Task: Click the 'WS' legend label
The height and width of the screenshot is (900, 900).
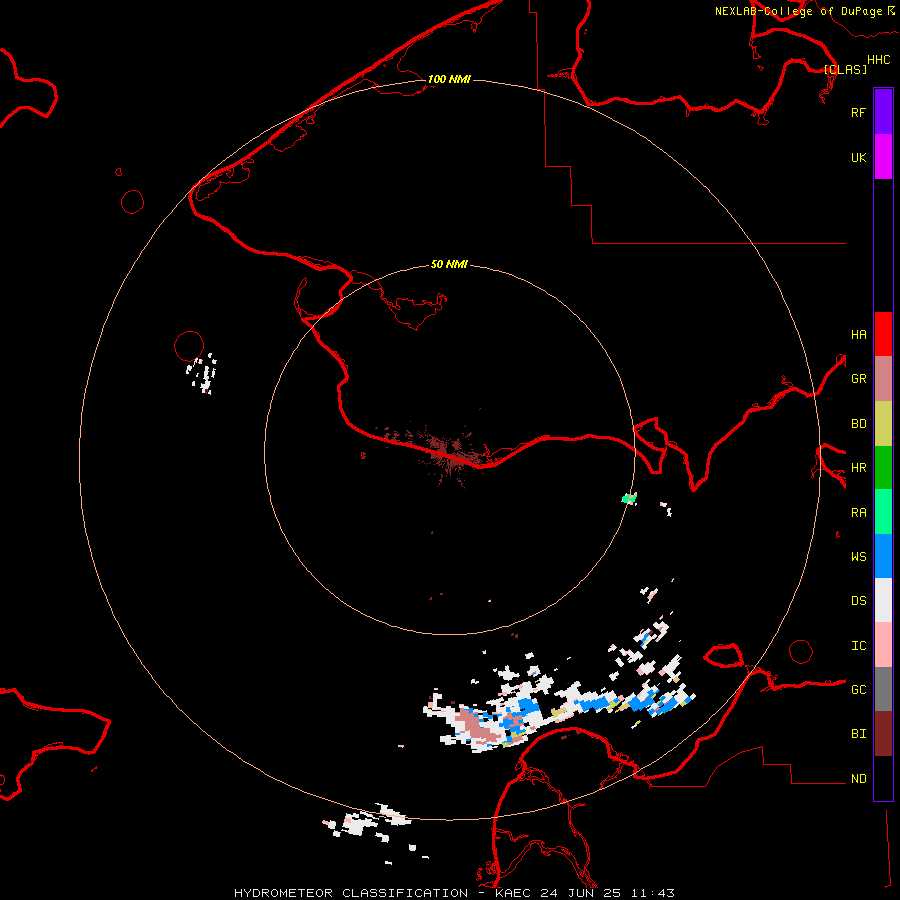Action: (x=858, y=556)
